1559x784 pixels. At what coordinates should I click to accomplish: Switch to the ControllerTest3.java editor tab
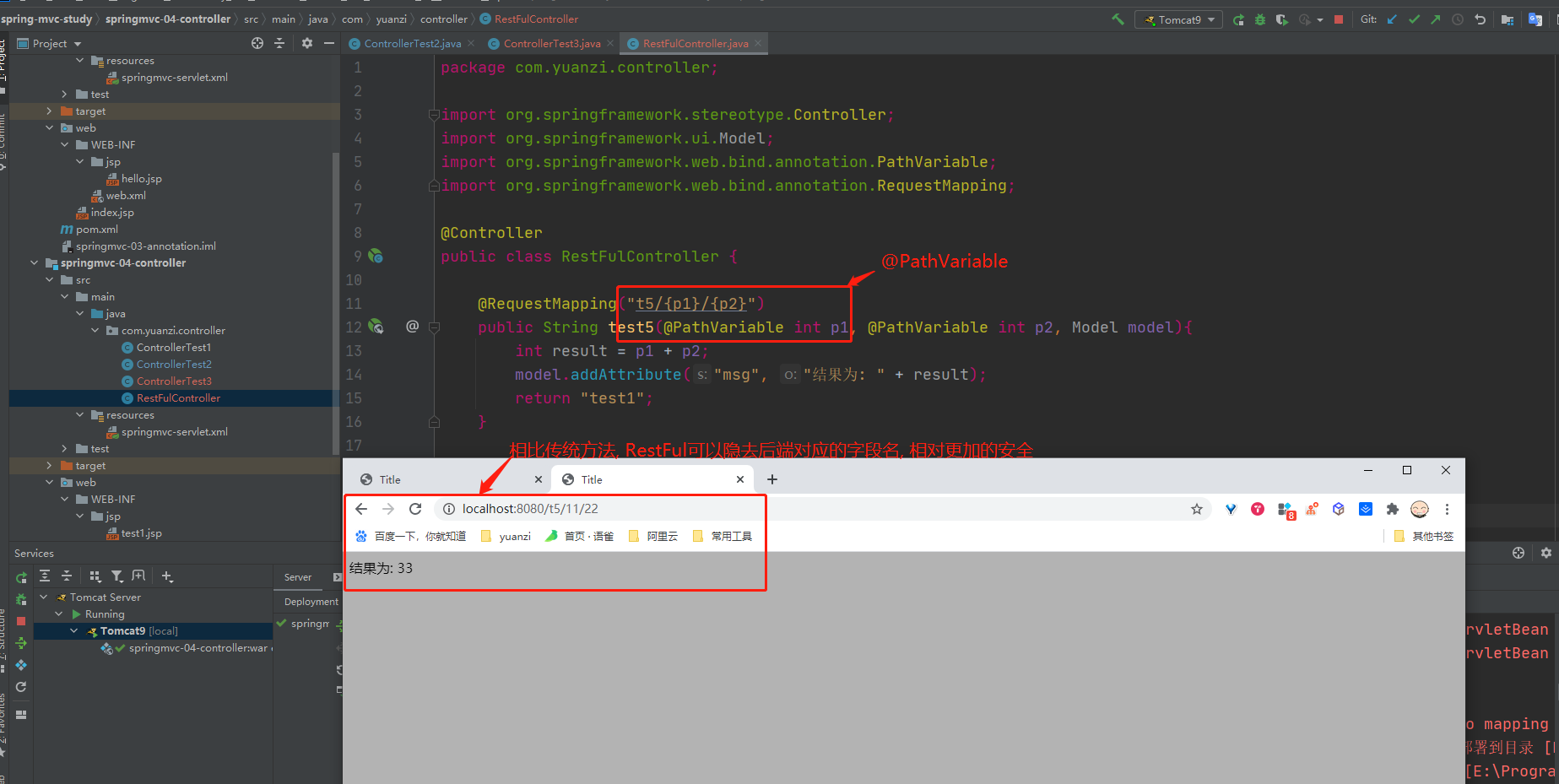552,44
